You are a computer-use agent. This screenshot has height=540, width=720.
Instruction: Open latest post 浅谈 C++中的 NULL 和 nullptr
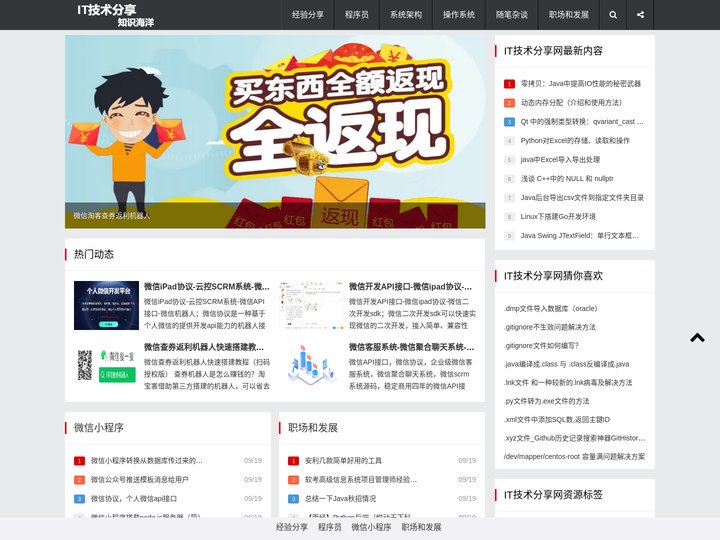pyautogui.click(x=567, y=179)
